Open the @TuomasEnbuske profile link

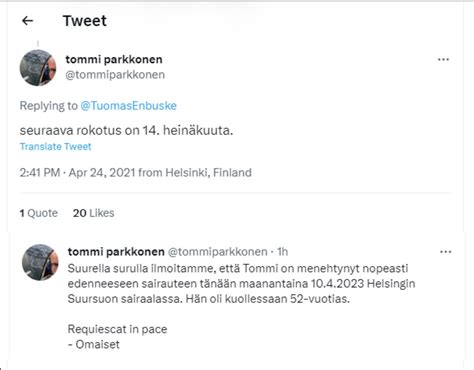pos(128,106)
